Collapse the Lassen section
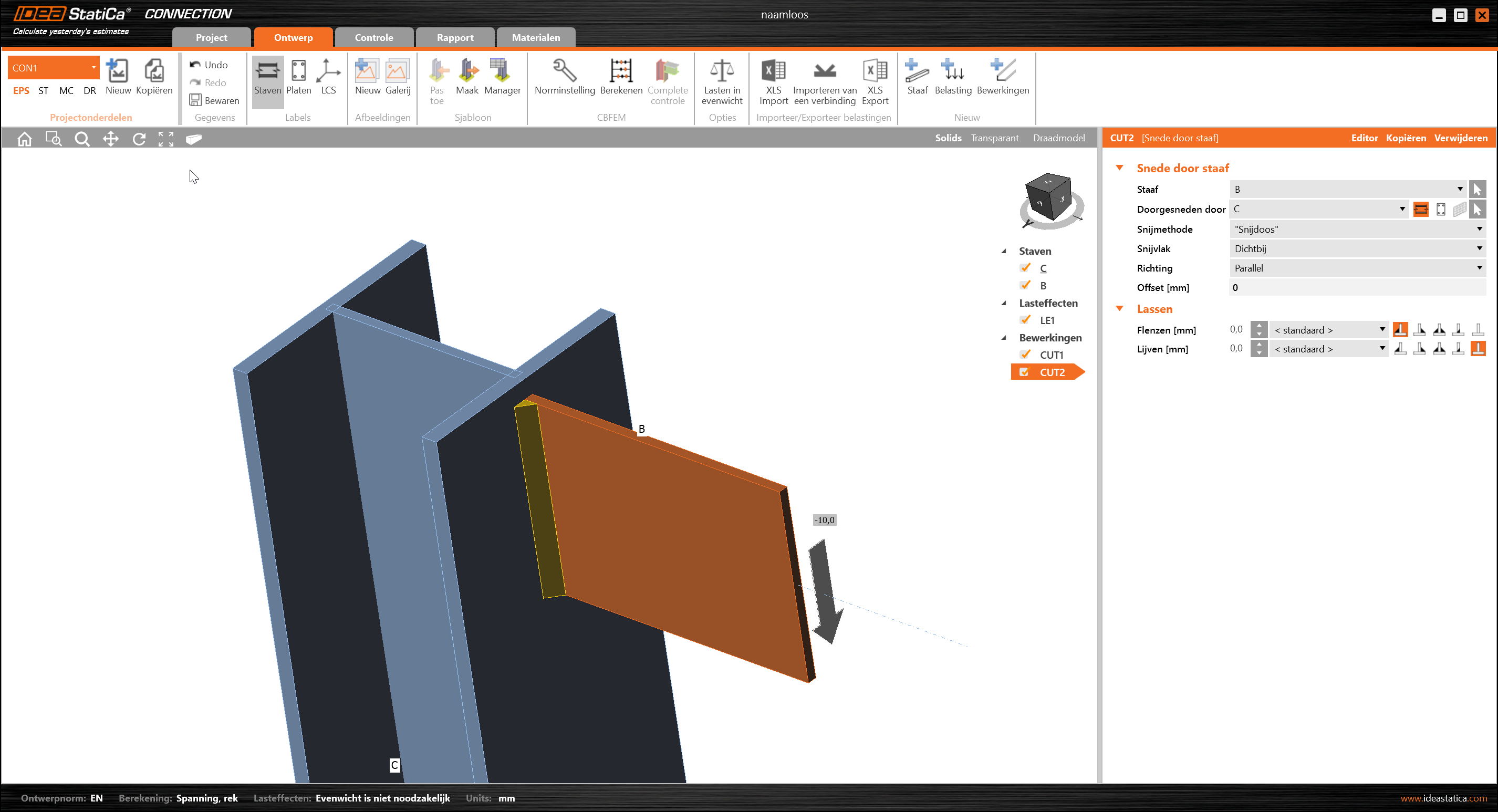The width and height of the screenshot is (1498, 812). click(x=1119, y=309)
